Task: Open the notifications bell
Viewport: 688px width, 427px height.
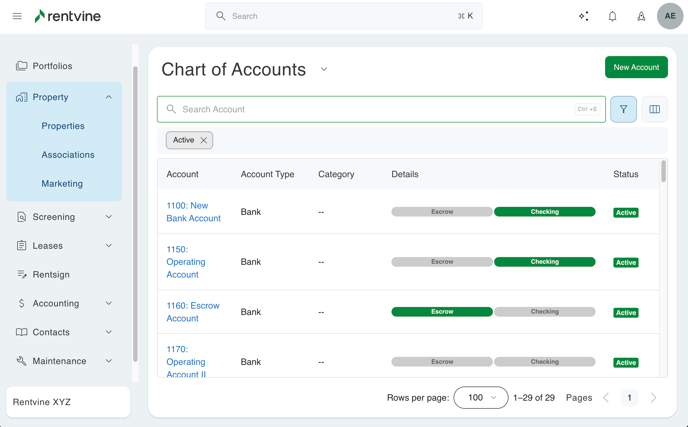Action: click(613, 16)
